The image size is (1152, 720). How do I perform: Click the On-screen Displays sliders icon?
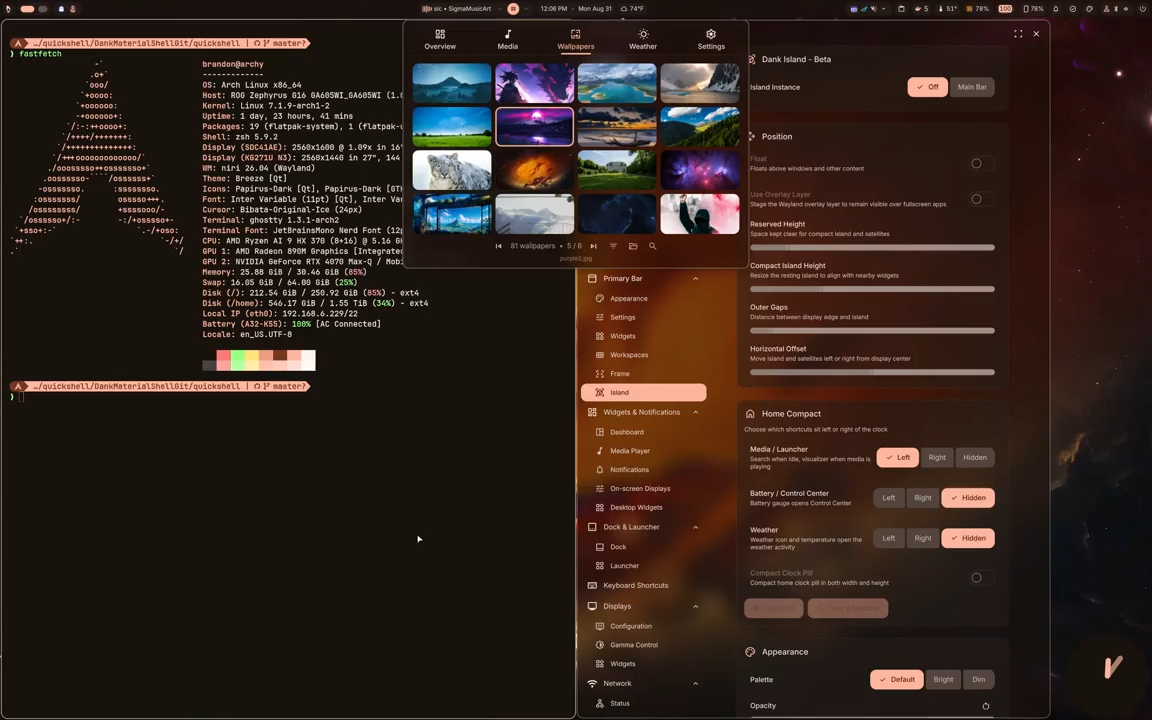600,489
